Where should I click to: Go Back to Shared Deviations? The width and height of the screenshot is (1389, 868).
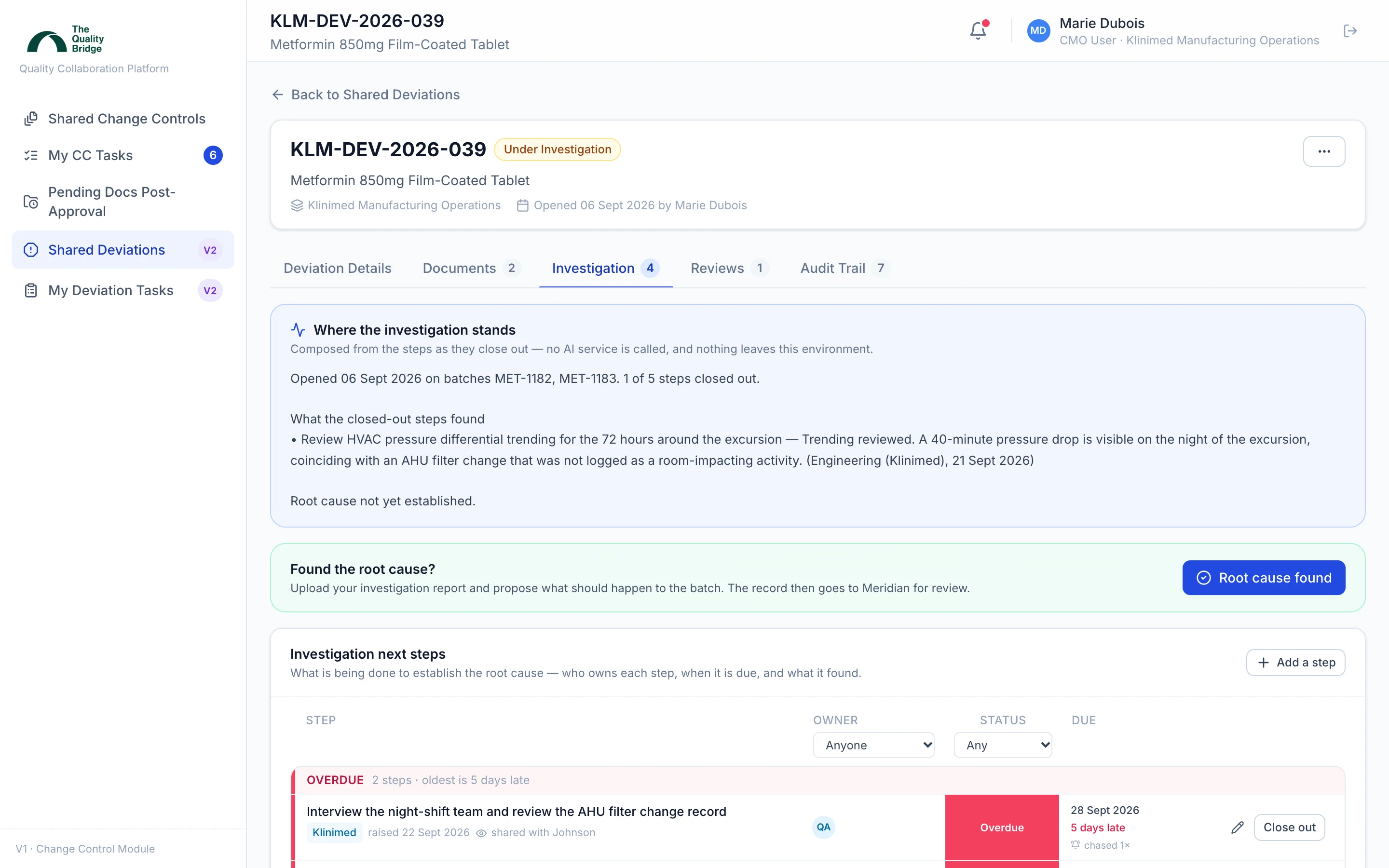[x=366, y=95]
